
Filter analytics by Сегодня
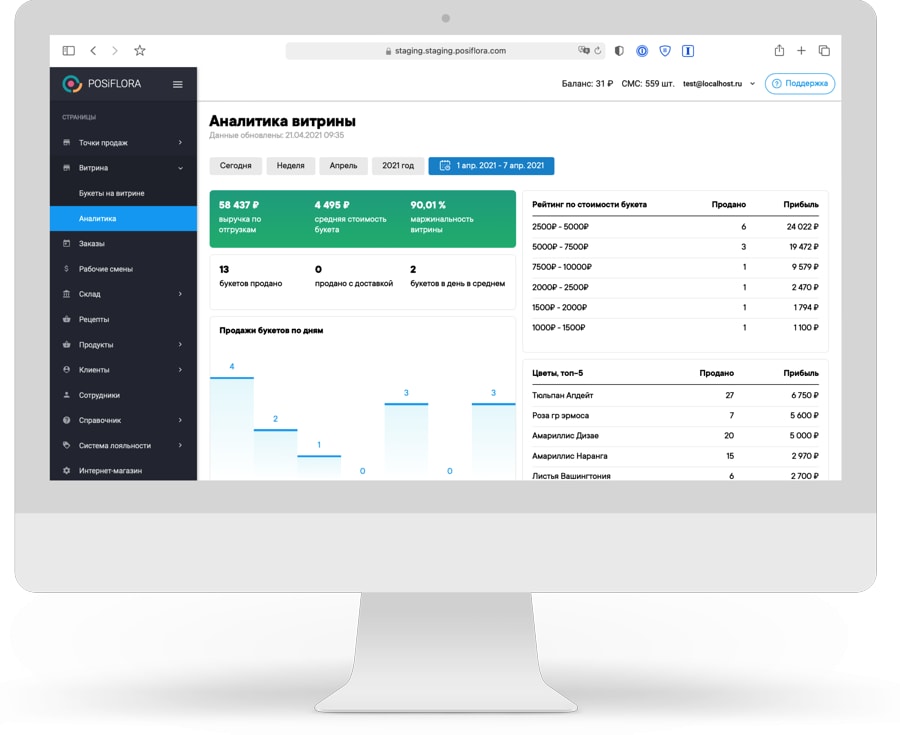click(x=235, y=166)
